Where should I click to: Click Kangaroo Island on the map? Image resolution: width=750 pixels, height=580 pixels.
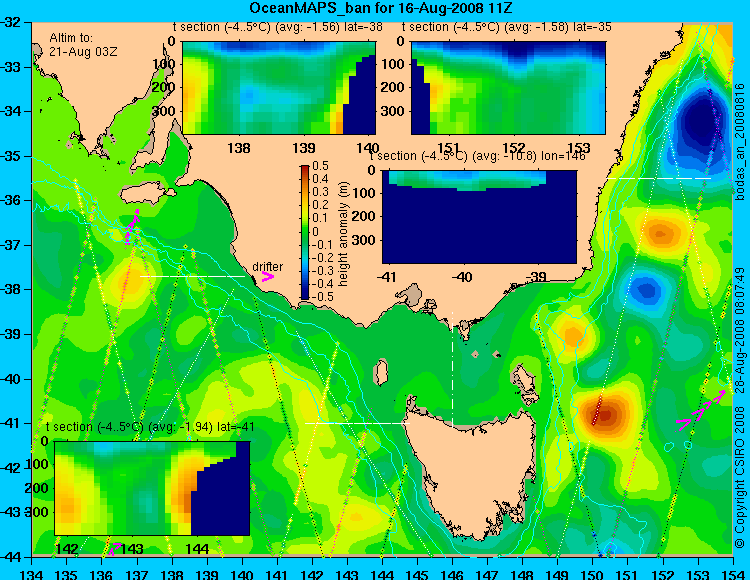146,194
